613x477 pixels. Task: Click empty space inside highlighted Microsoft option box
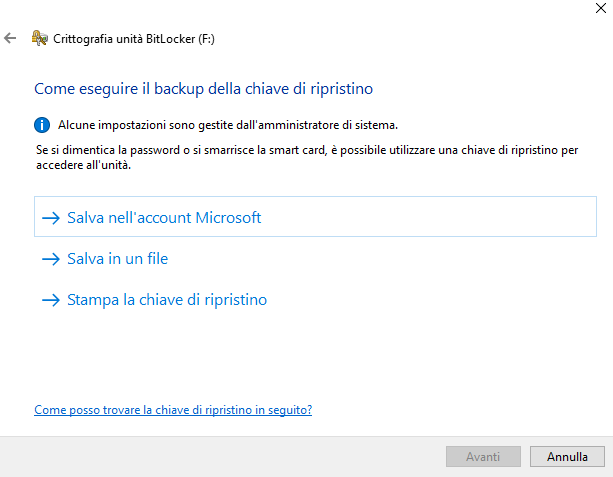[x=430, y=217]
